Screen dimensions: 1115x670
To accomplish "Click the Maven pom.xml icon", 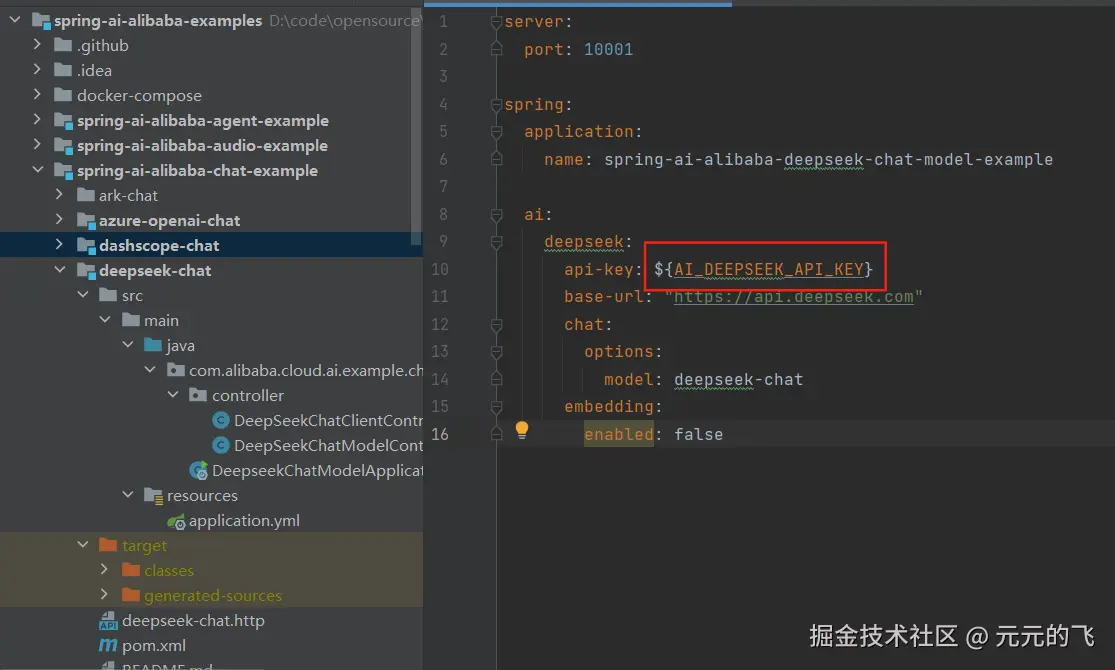I will pos(107,645).
